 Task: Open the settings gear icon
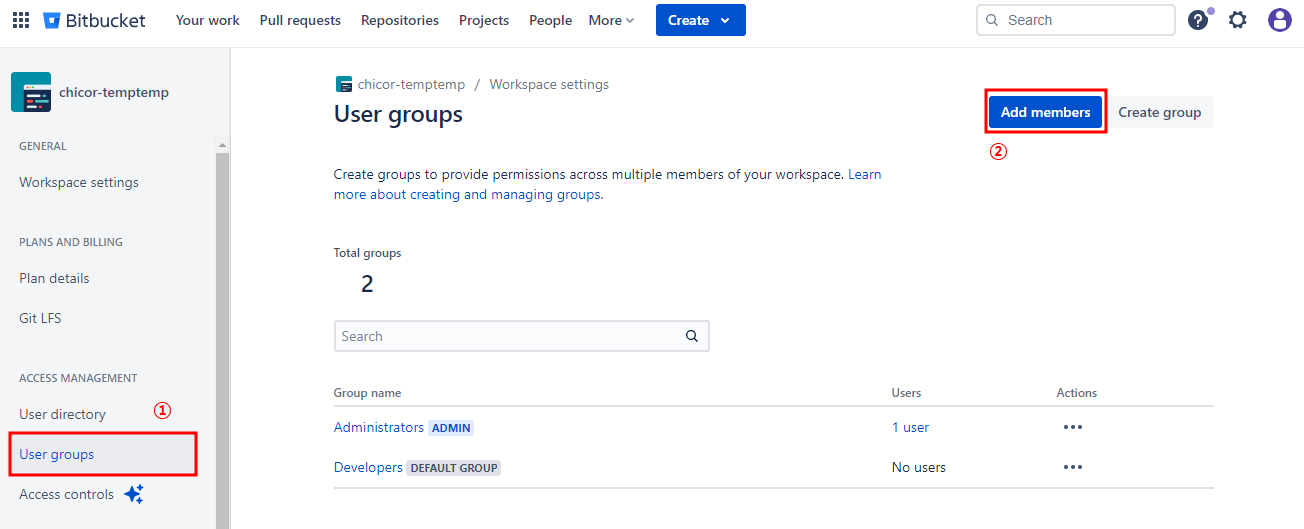pos(1238,20)
